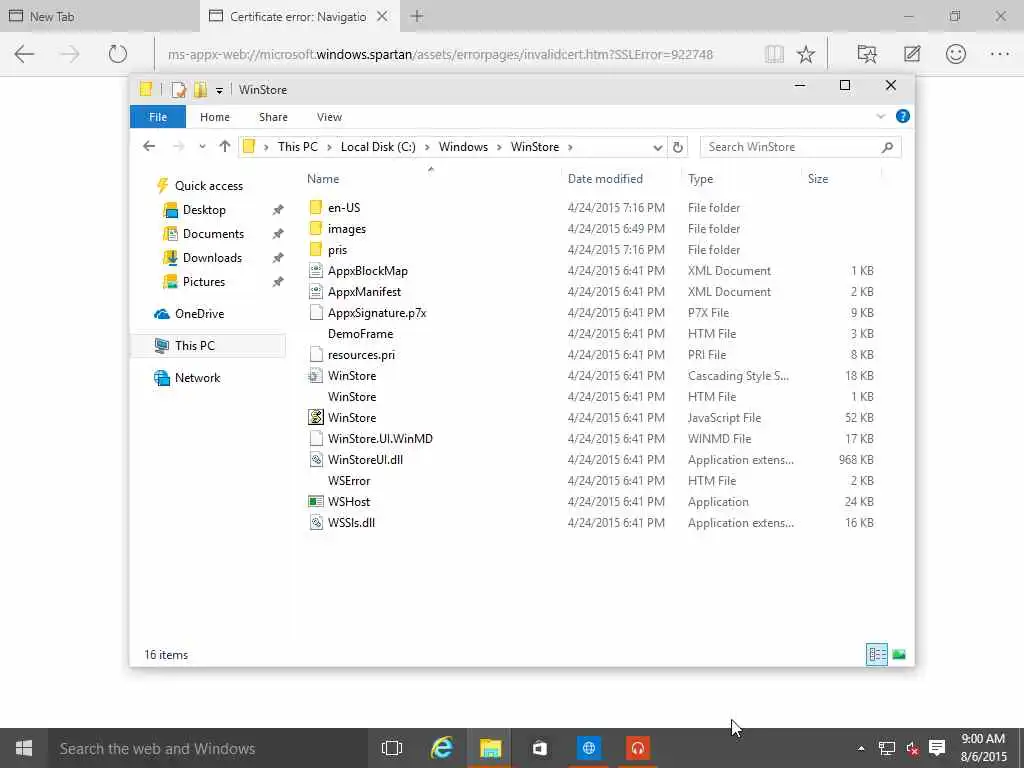Open Documents in navigation pane
Image resolution: width=1024 pixels, height=768 pixels.
click(x=213, y=234)
